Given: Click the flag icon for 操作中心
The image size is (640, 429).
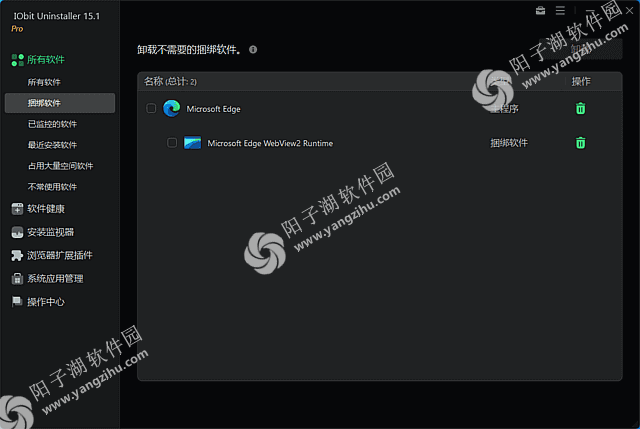Looking at the screenshot, I should [17, 302].
